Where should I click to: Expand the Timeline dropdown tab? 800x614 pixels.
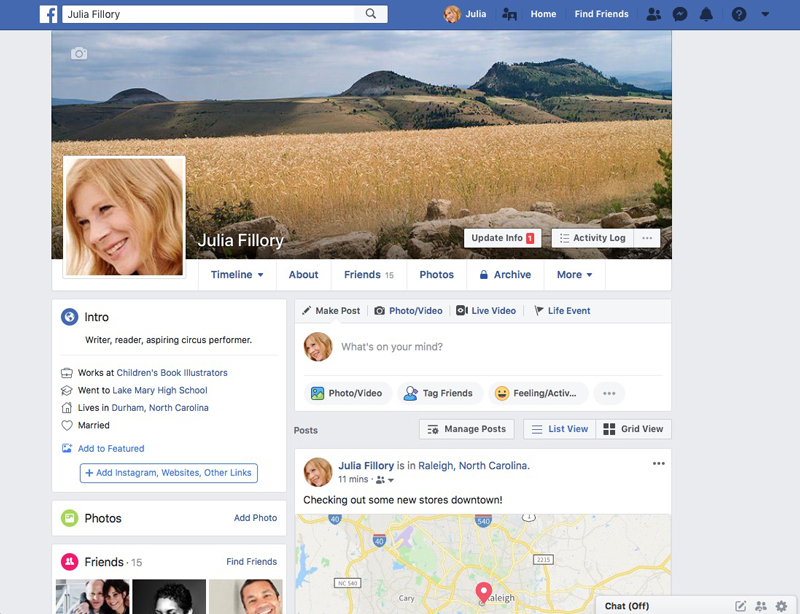[x=237, y=275]
